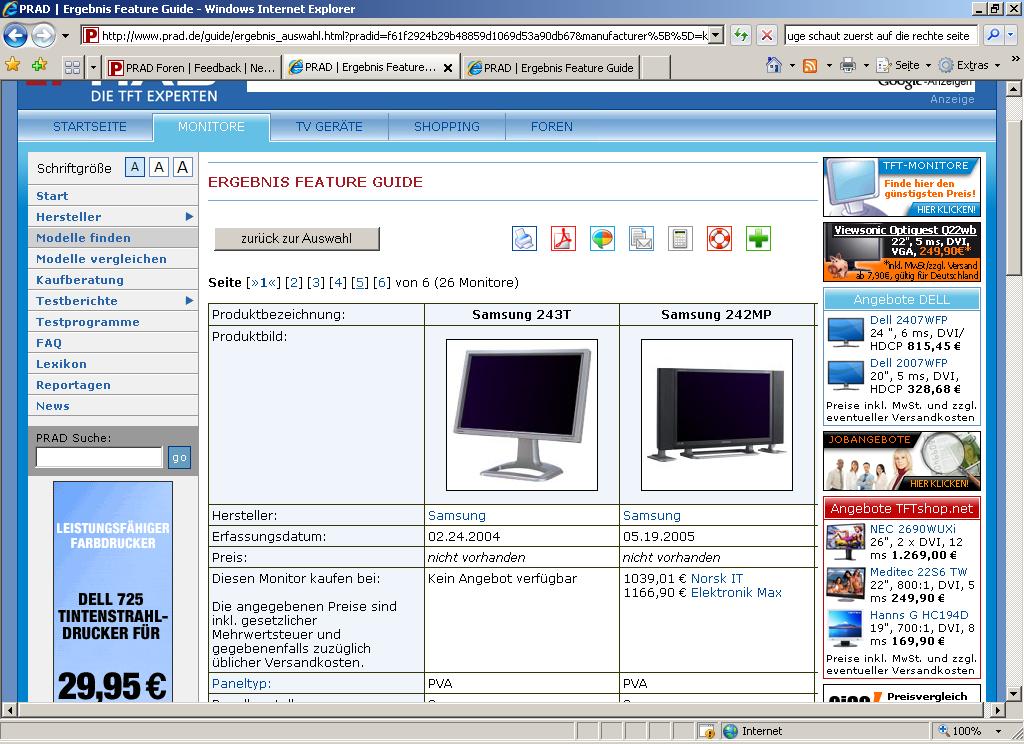Click the printer icon above the results table
1024x744 pixels.
(x=524, y=239)
